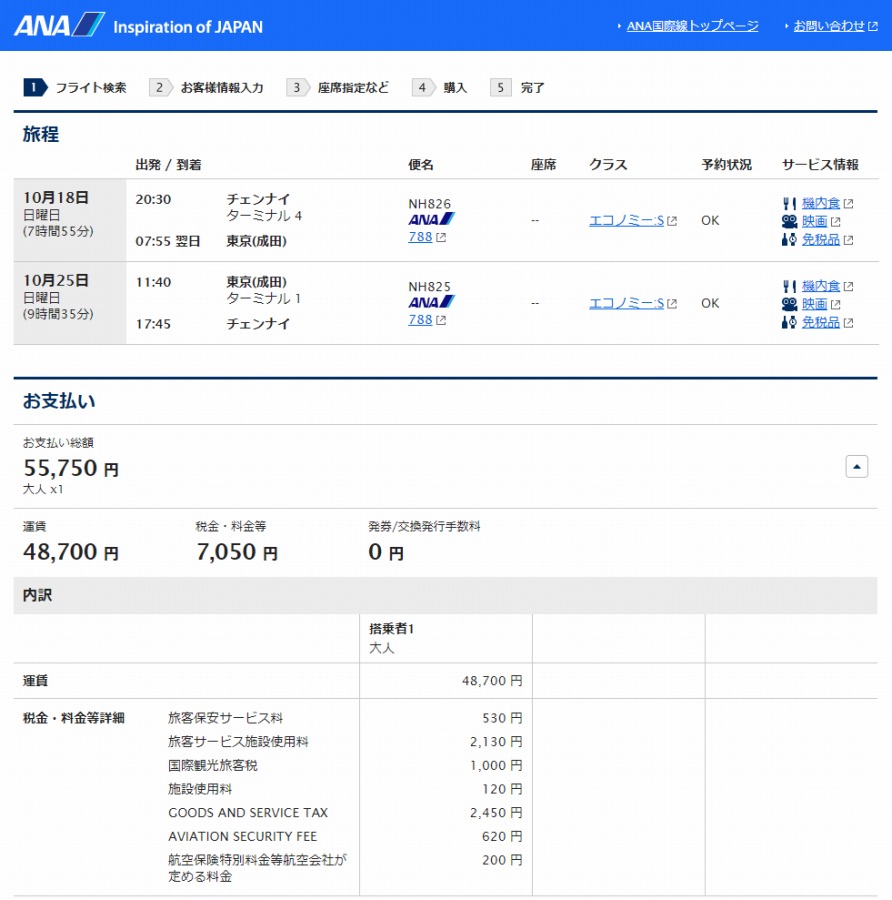Click external icon beside NH826 映画
This screenshot has width=892, height=900.
(x=835, y=222)
